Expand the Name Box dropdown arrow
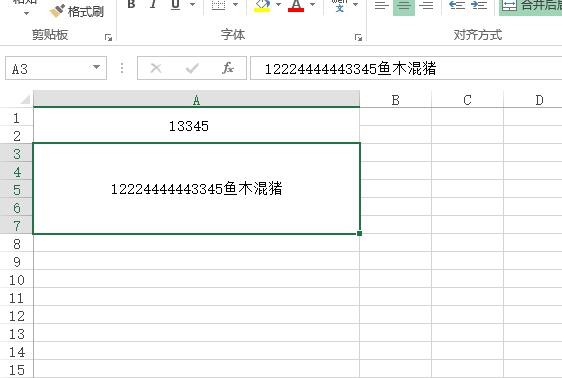The height and width of the screenshot is (378, 562). pos(96,67)
